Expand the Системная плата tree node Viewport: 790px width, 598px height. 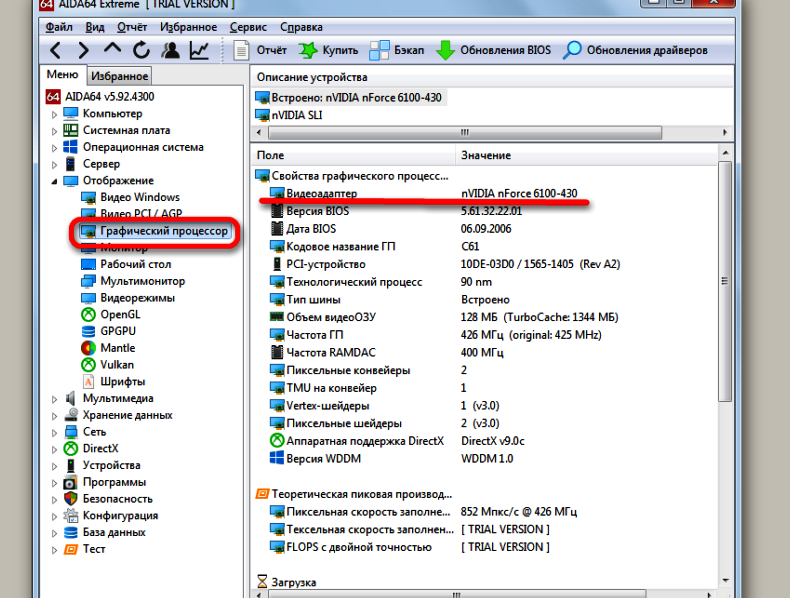click(x=54, y=131)
